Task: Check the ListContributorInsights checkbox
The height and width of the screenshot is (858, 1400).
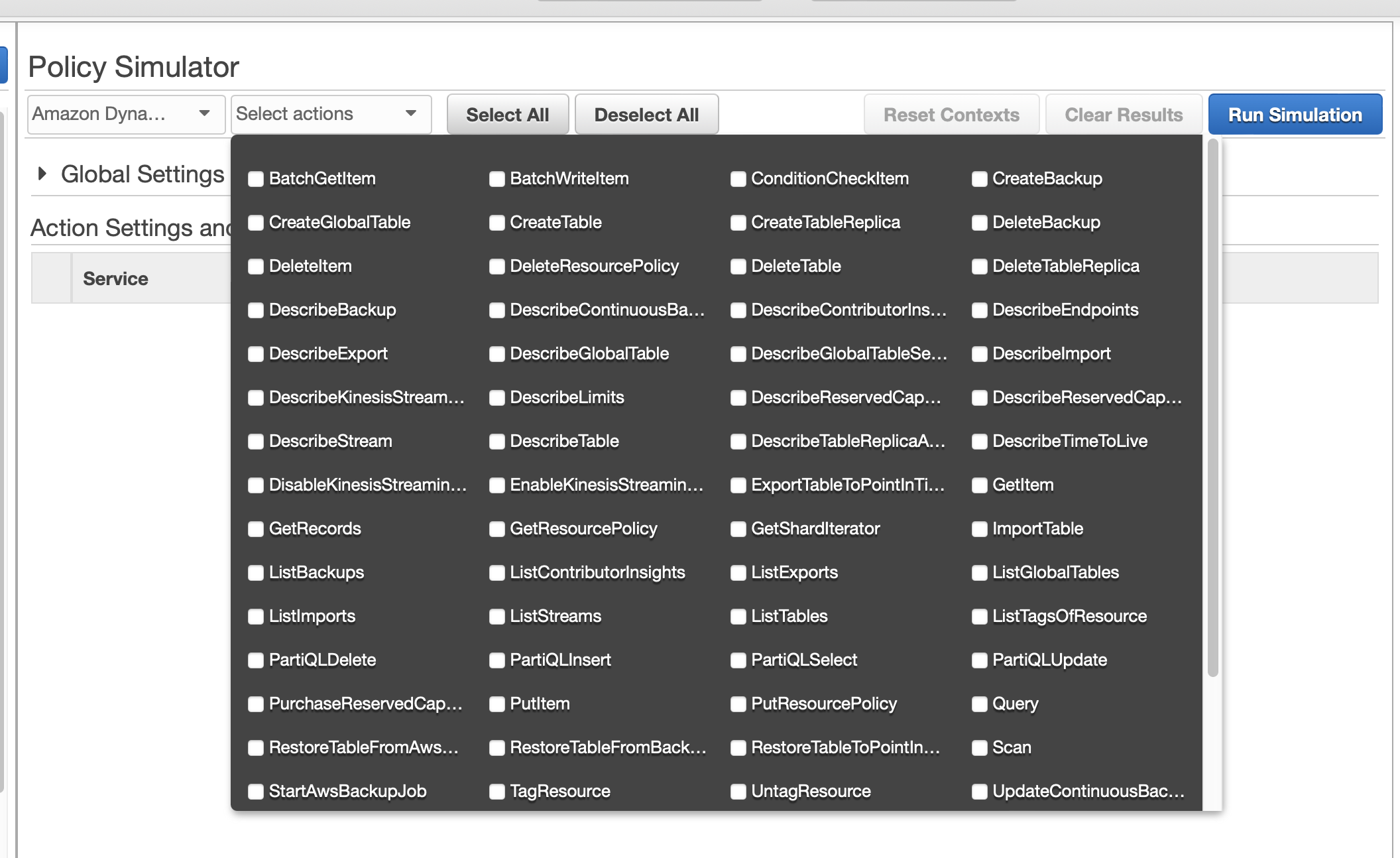Action: (x=497, y=573)
